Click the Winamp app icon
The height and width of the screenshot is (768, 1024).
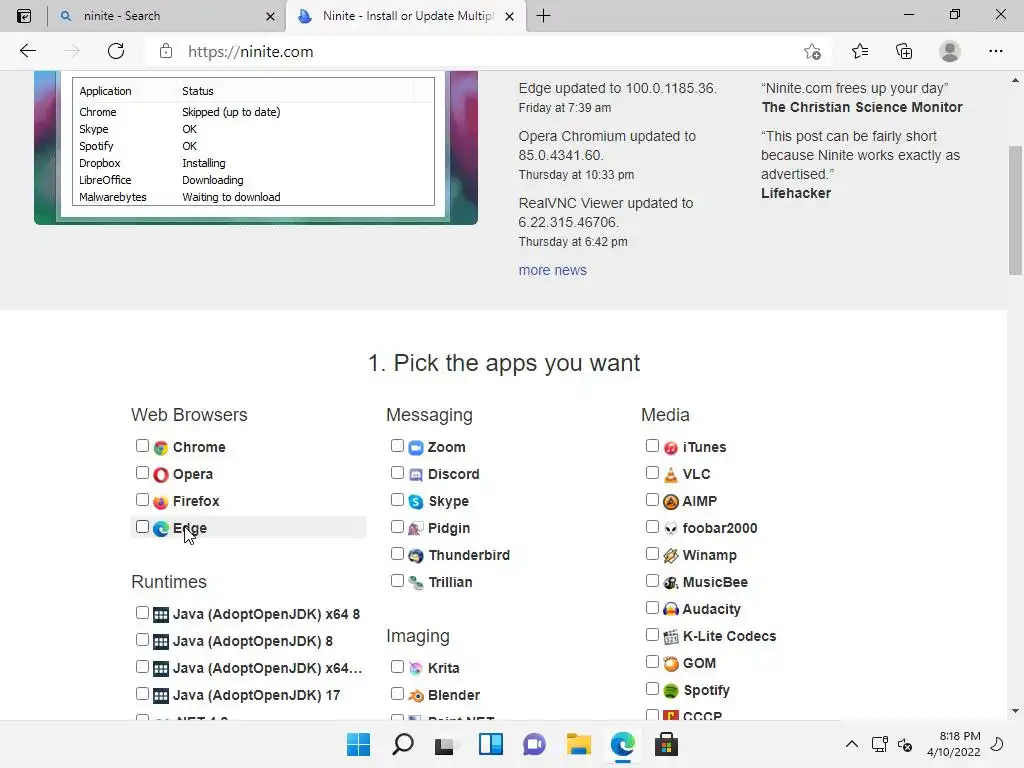[671, 556]
